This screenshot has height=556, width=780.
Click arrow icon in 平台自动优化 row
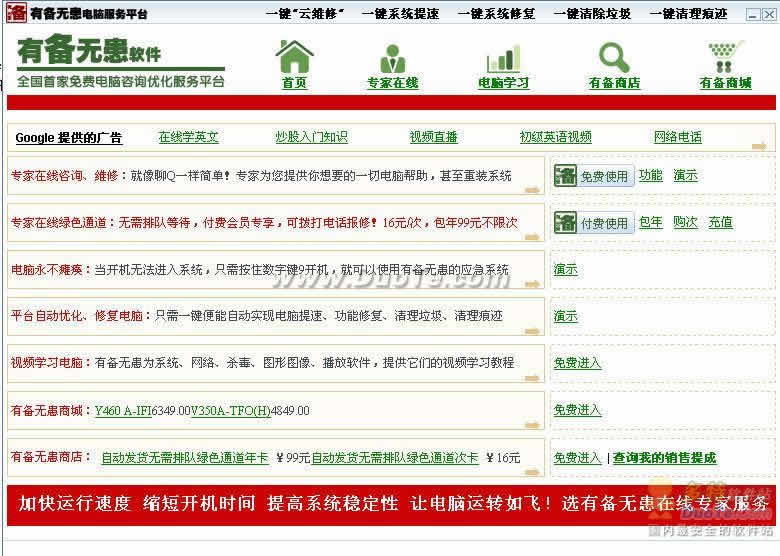click(532, 331)
